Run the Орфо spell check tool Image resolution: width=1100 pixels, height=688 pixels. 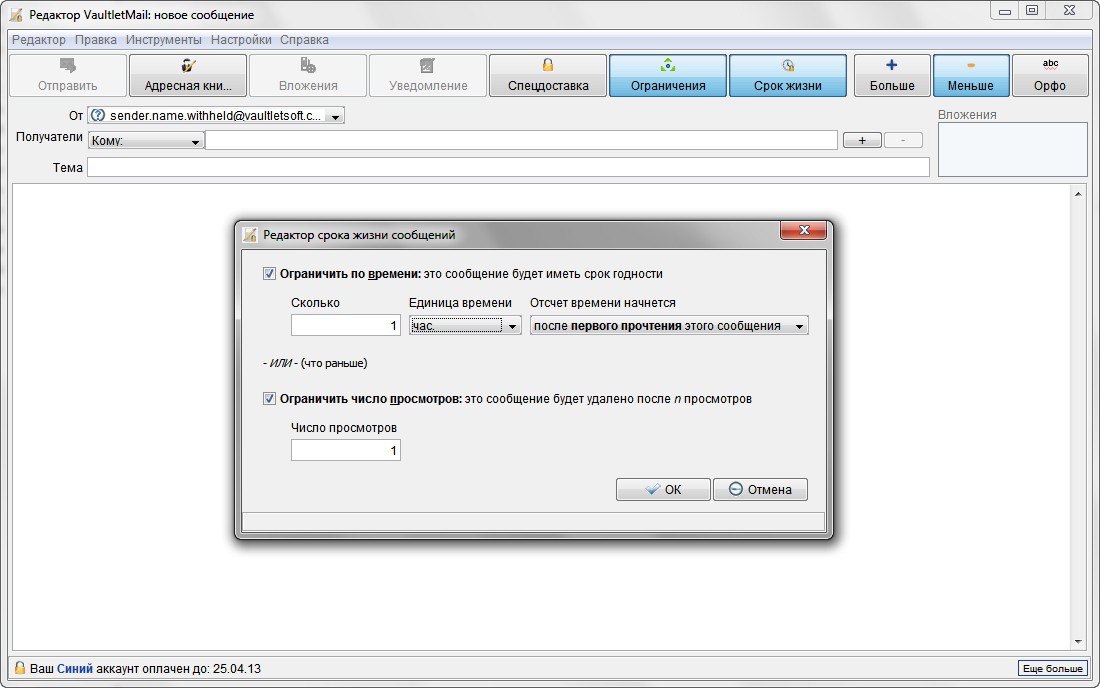1049,75
